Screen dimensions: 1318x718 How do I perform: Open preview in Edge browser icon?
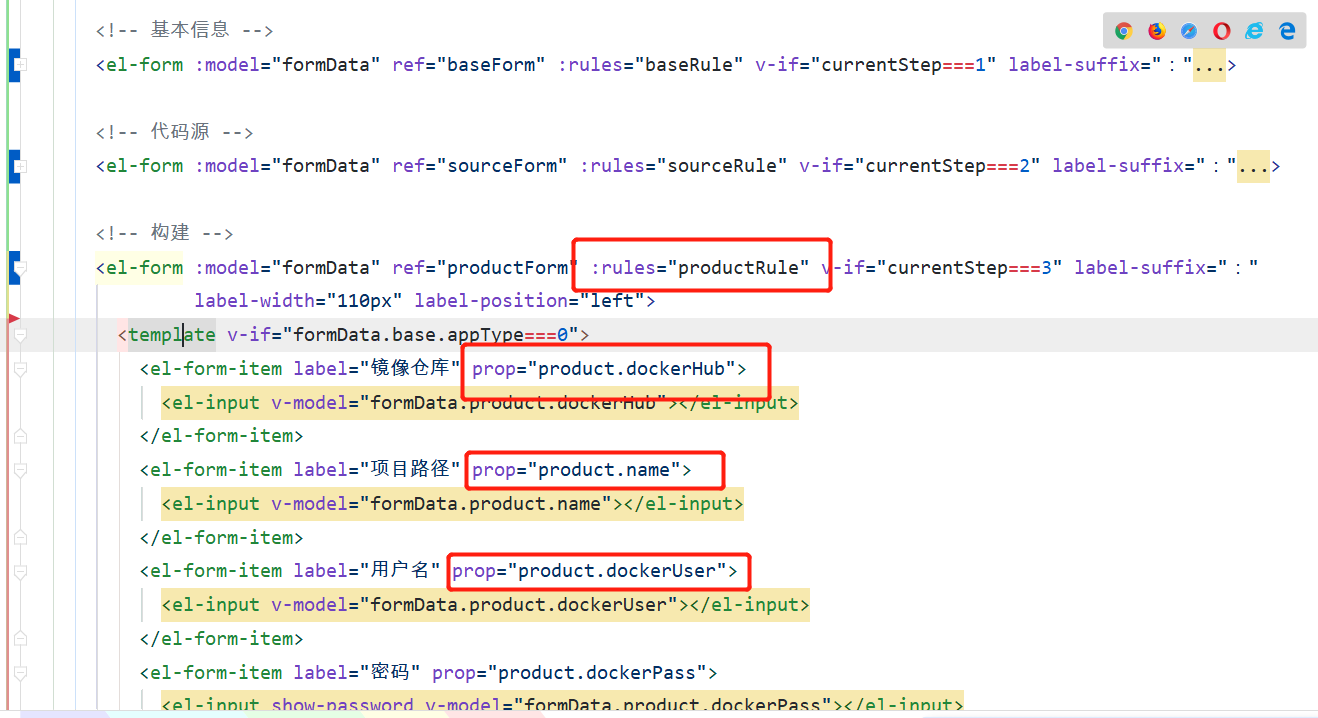pos(1287,31)
